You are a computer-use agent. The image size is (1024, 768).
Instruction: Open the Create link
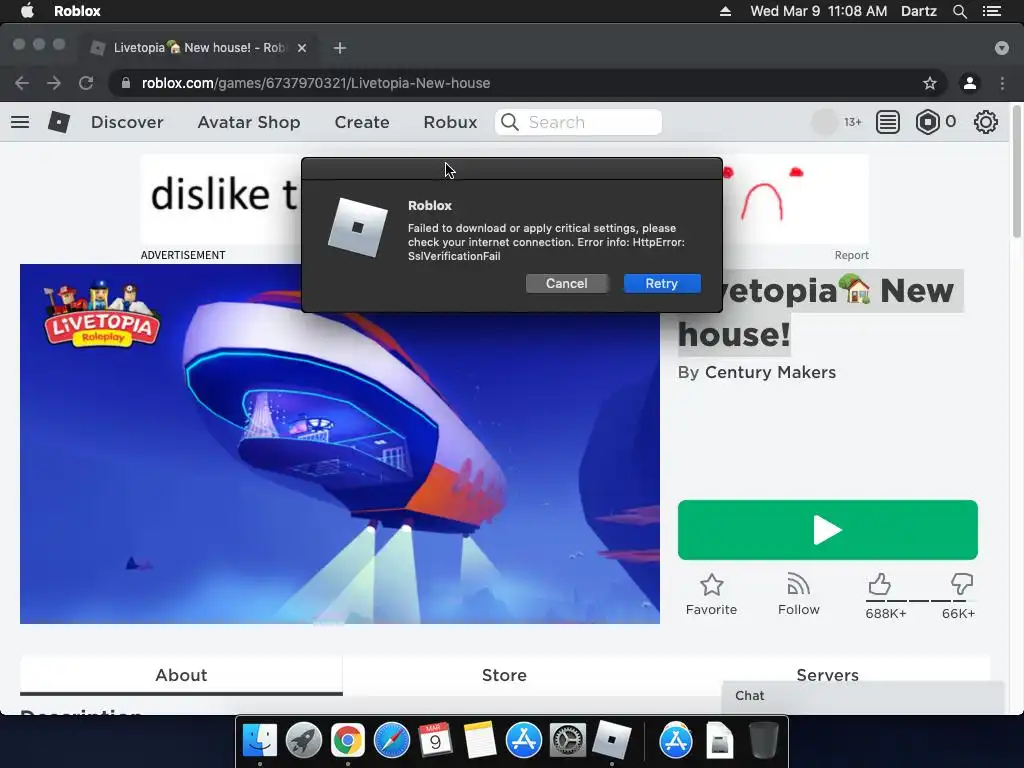(x=362, y=122)
